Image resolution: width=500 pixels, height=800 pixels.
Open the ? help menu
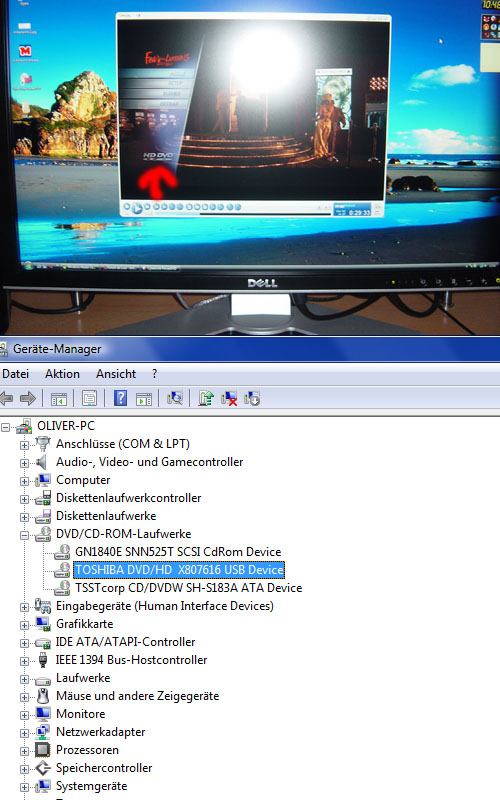click(155, 374)
